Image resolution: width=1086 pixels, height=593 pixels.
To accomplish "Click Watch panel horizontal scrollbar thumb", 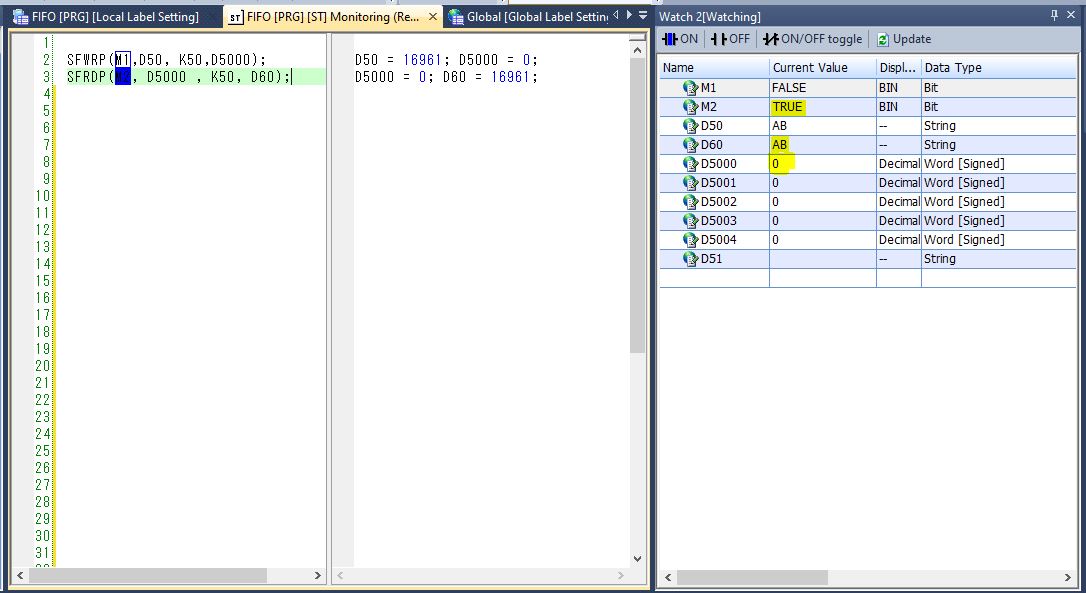I will [752, 577].
